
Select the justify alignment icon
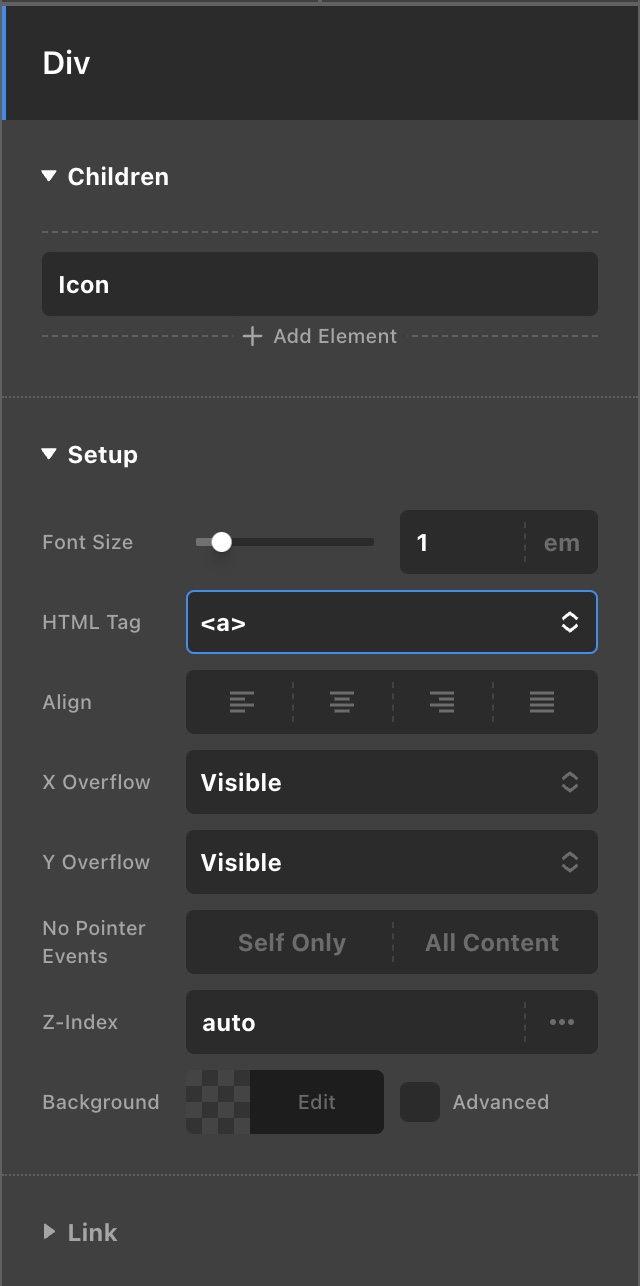pos(542,702)
